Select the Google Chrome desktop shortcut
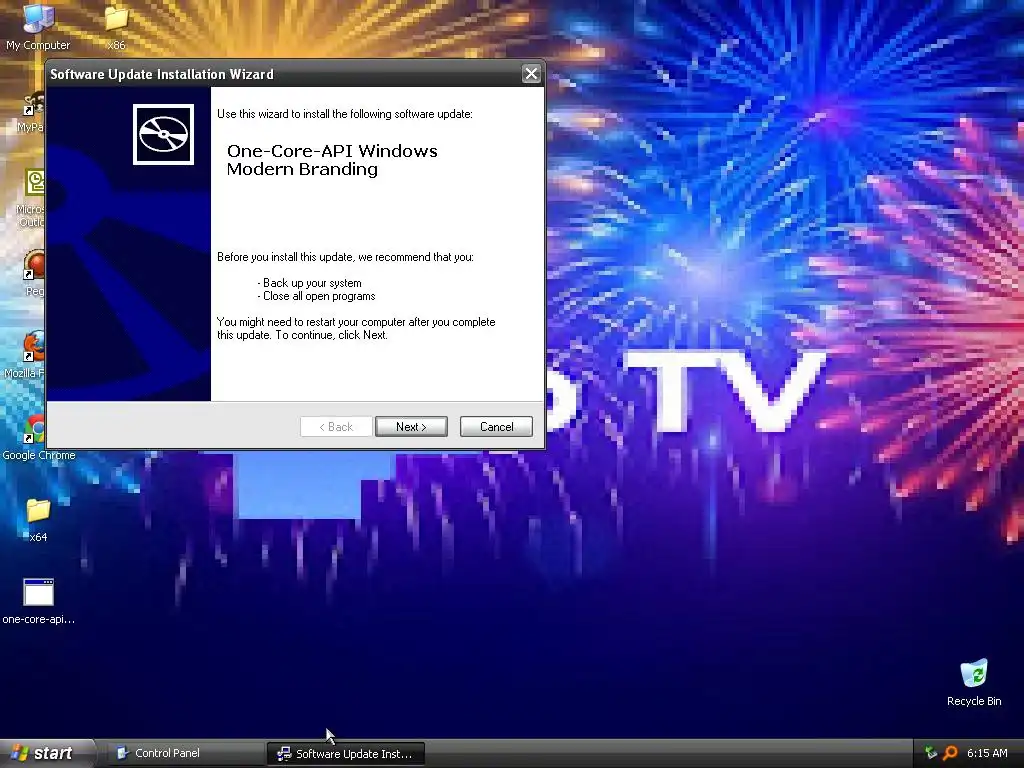1024x768 pixels. coord(38,438)
